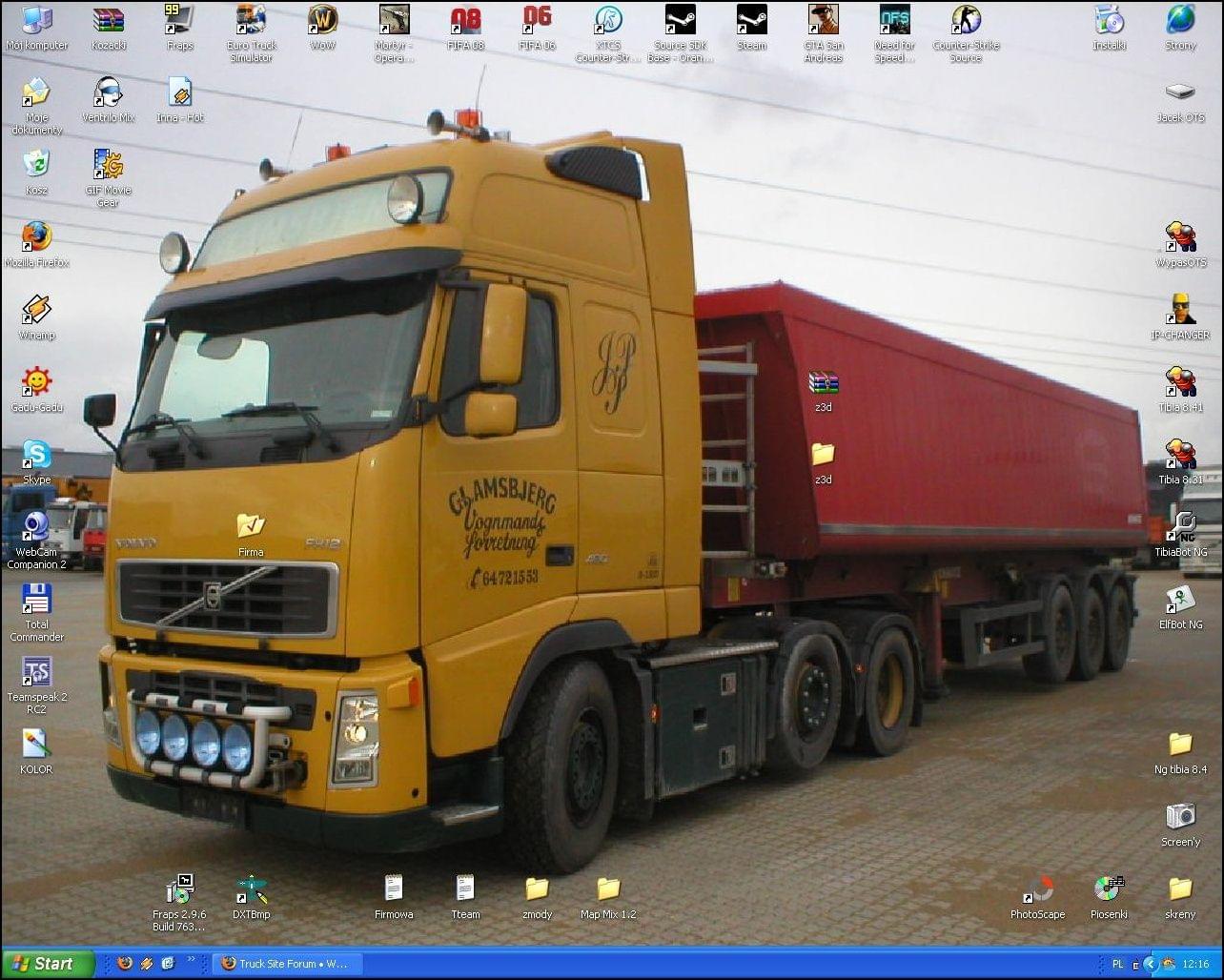Screen dimensions: 1224x980
Task: Click the third quick launch icon
Action: click(169, 964)
